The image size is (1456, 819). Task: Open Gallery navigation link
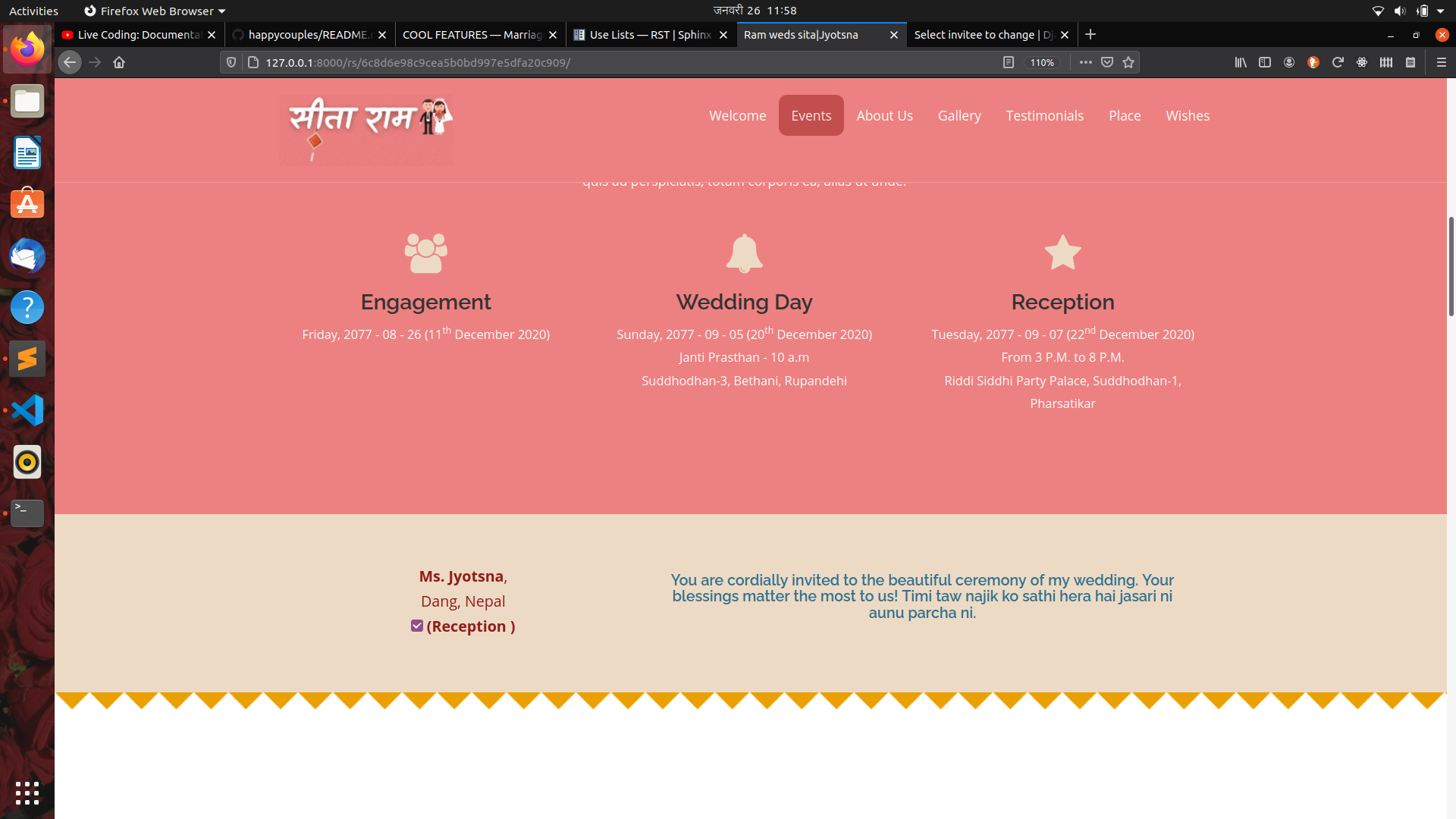click(x=959, y=116)
